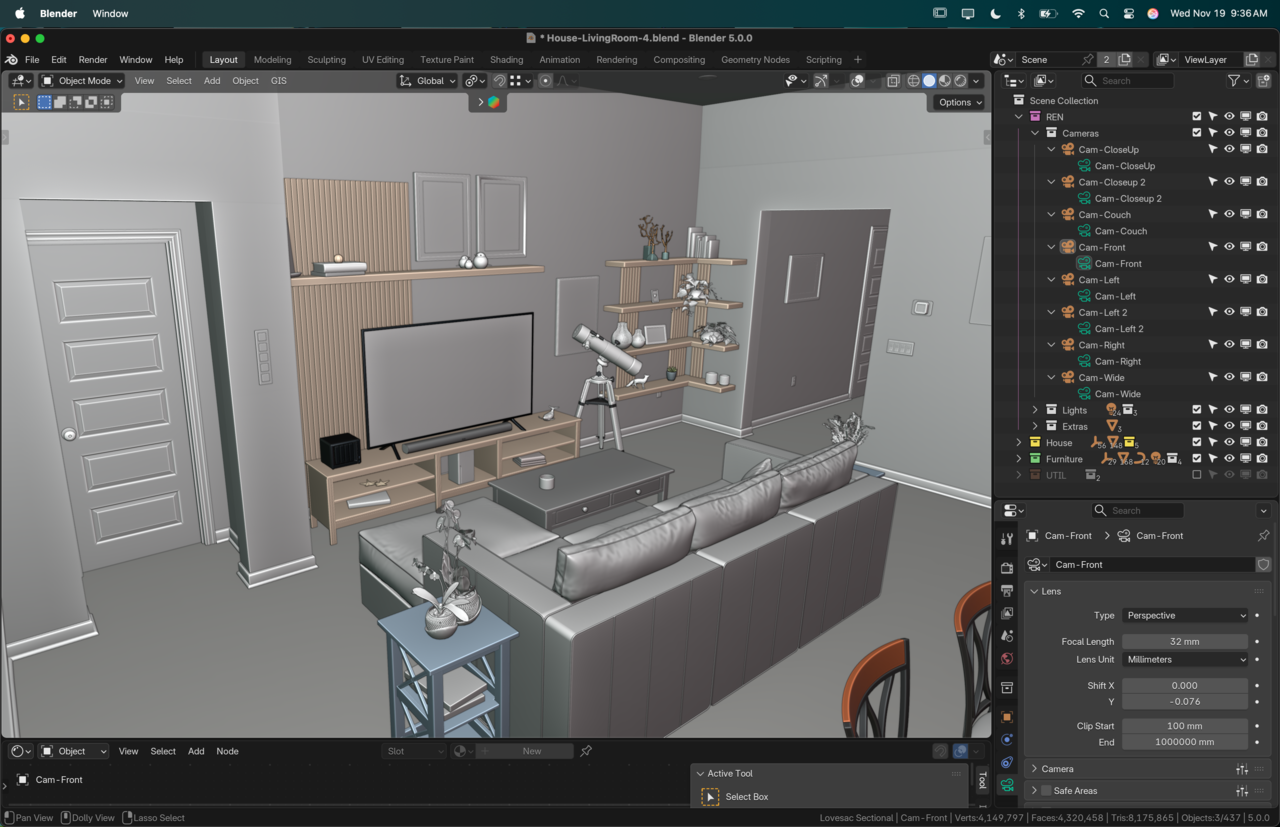Click the new collection icon in Outliner
Screen dimensions: 1280x827
point(1264,81)
